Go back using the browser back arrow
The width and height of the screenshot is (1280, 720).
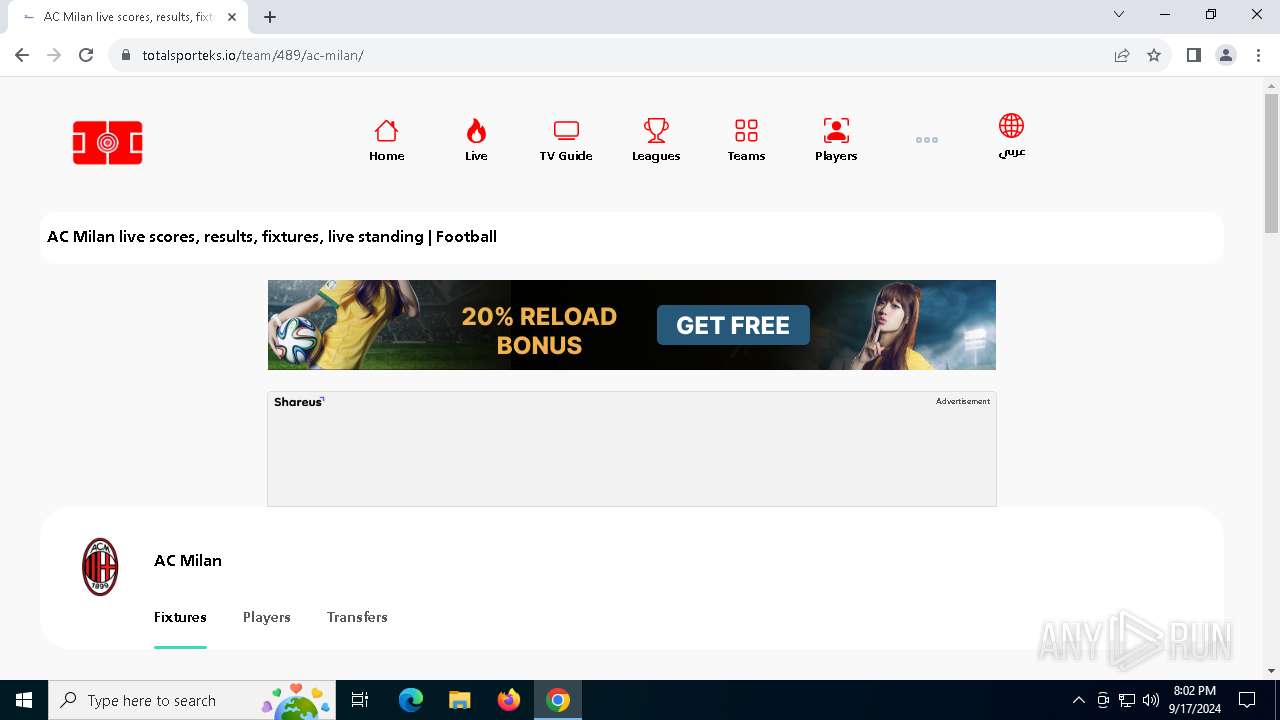(x=22, y=55)
